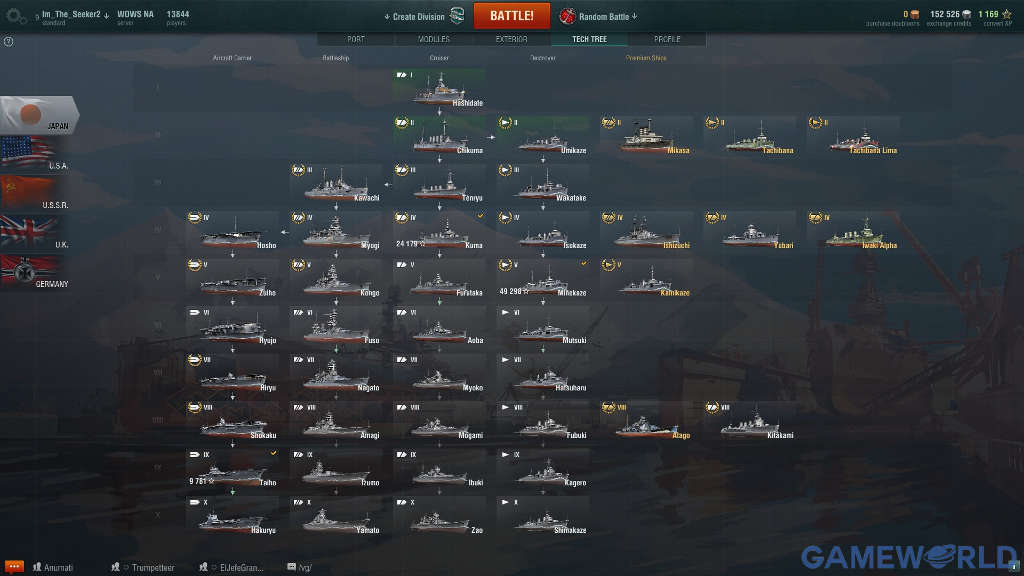Image resolution: width=1024 pixels, height=576 pixels.
Task: Switch to the Profile tab
Action: (x=667, y=39)
